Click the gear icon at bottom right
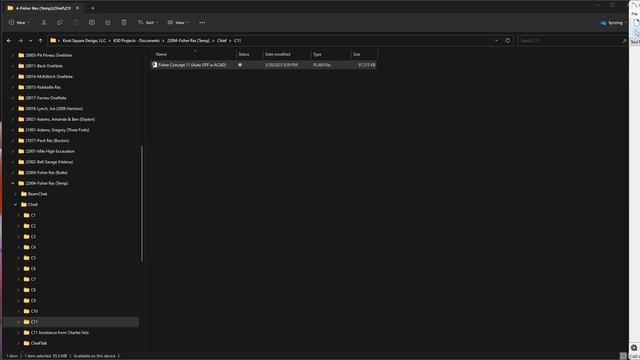This screenshot has height=360, width=640. pos(634,348)
